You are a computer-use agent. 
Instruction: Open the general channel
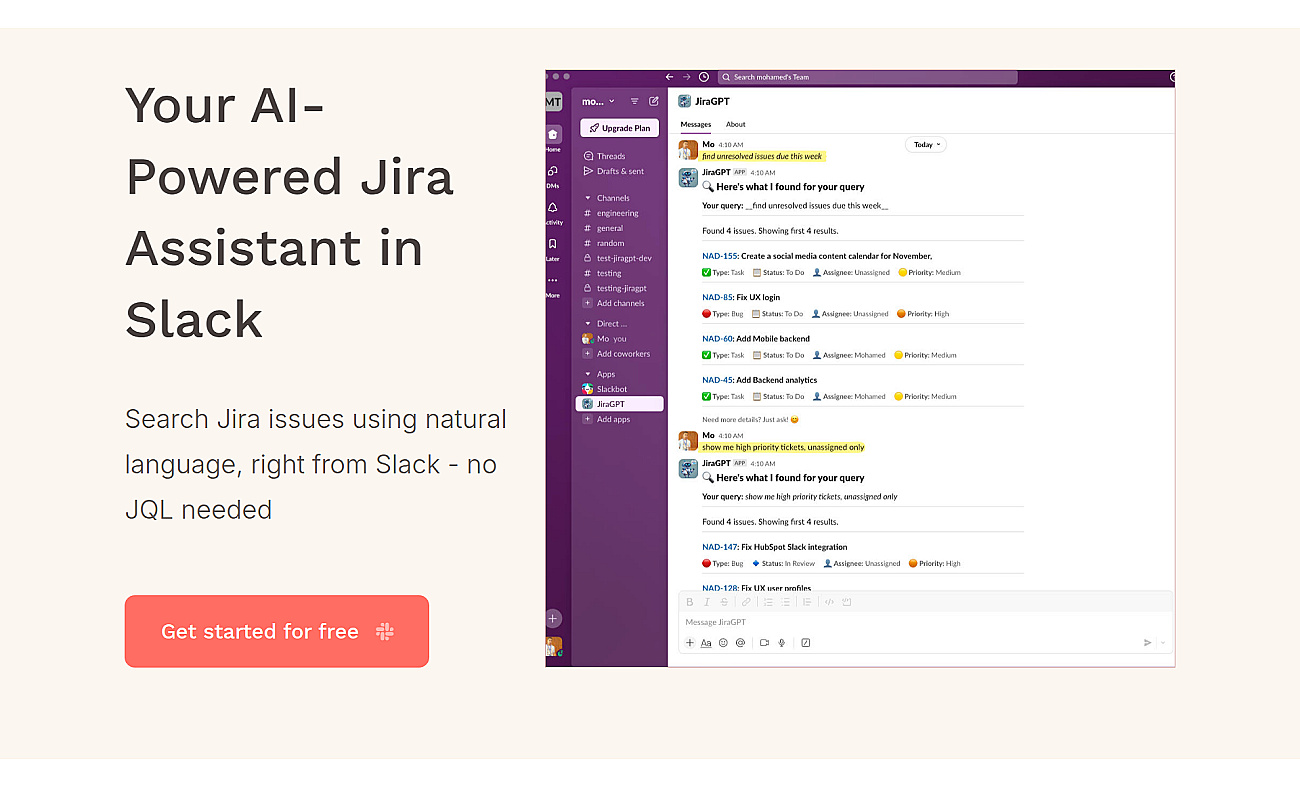tap(610, 228)
